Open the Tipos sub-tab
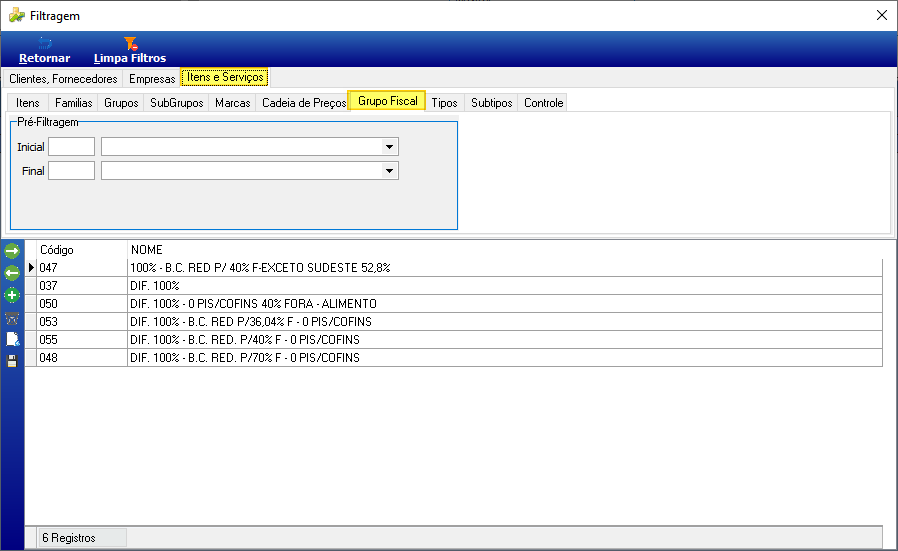The image size is (898, 551). click(444, 103)
